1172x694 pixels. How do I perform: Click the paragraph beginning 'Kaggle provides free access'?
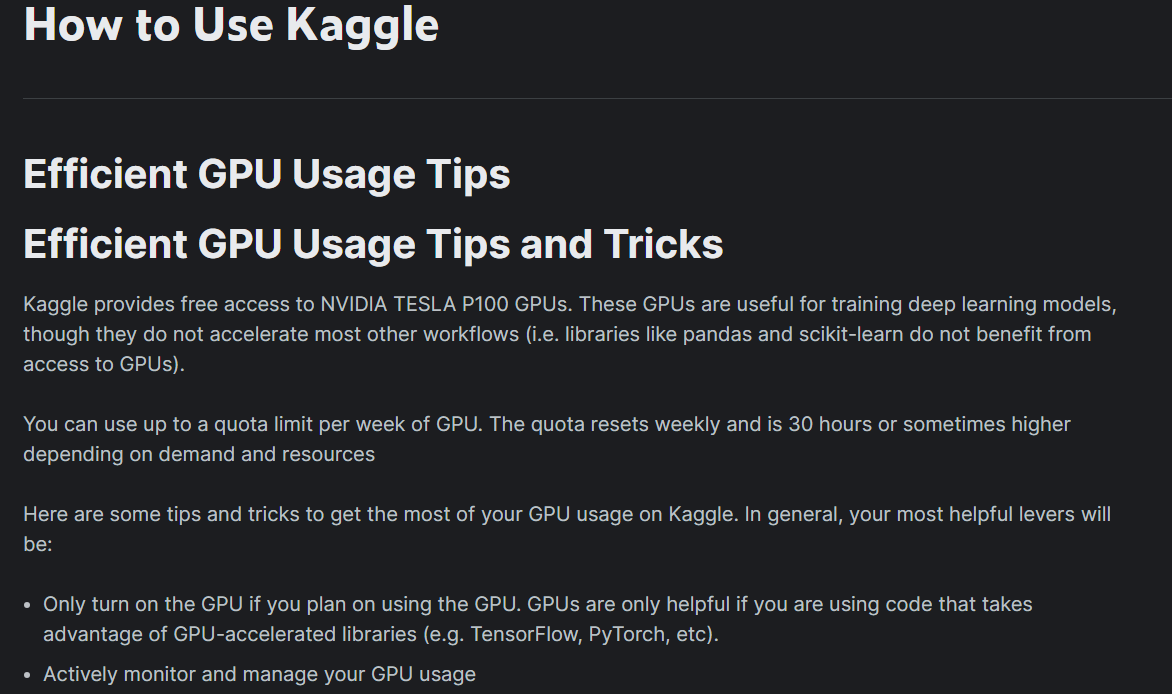(570, 334)
